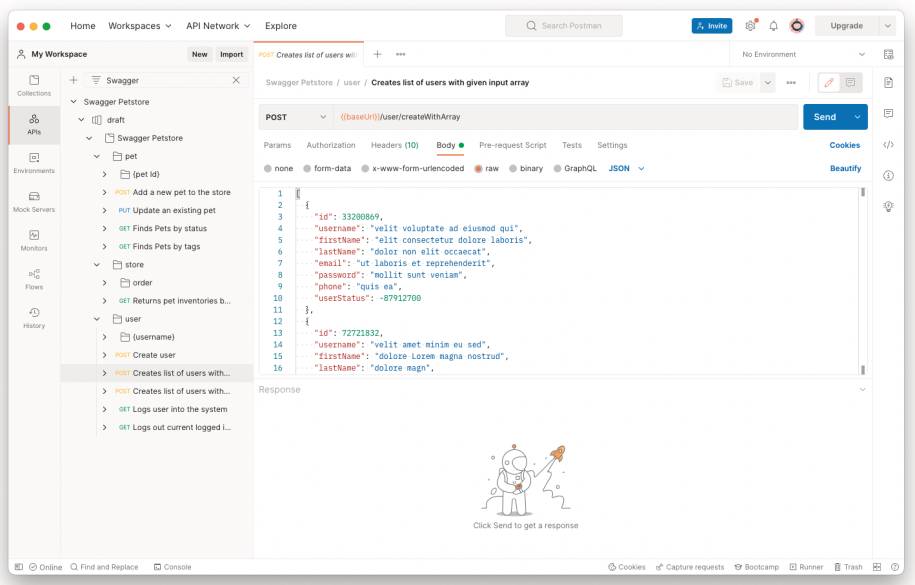Screen dimensions: 915x585
Task: Open comments icon in right sidebar
Action: (888, 113)
